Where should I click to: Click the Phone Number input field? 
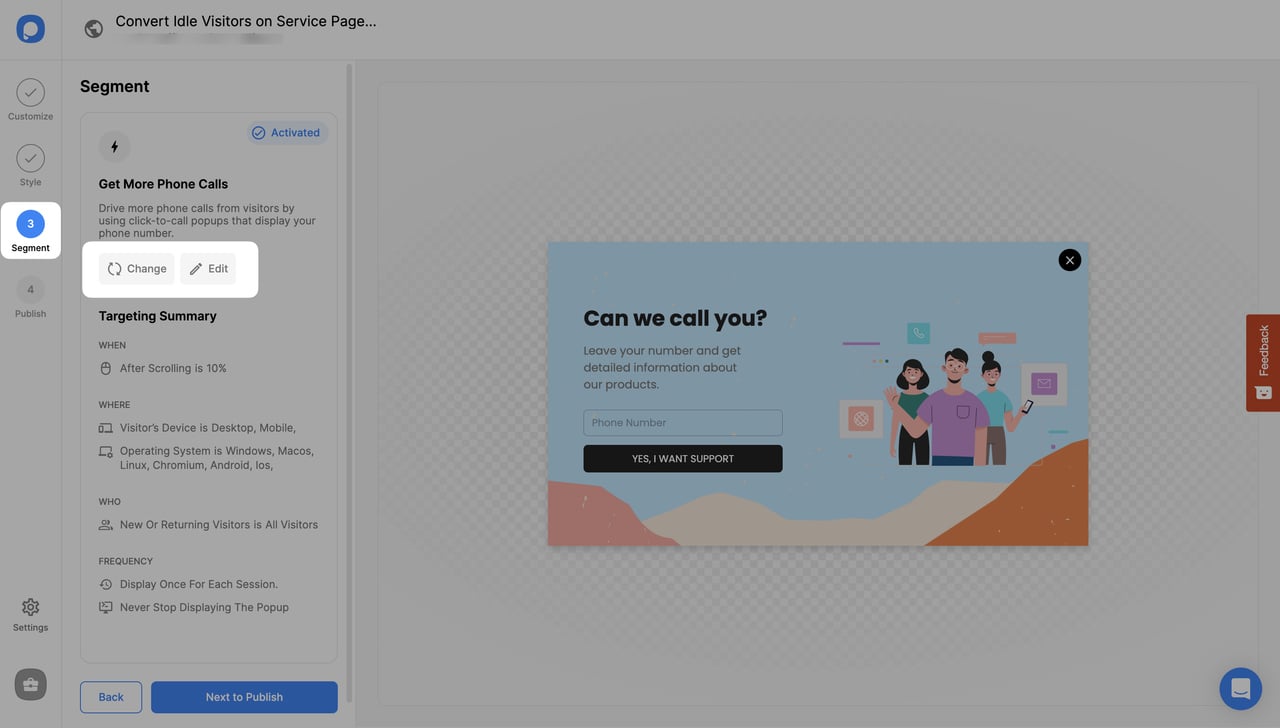click(683, 422)
